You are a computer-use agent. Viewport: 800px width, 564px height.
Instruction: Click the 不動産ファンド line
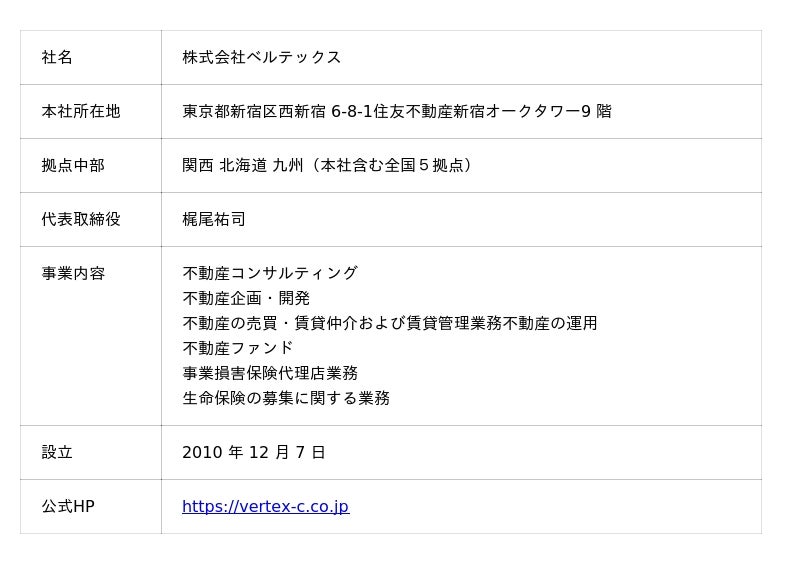[x=238, y=349]
